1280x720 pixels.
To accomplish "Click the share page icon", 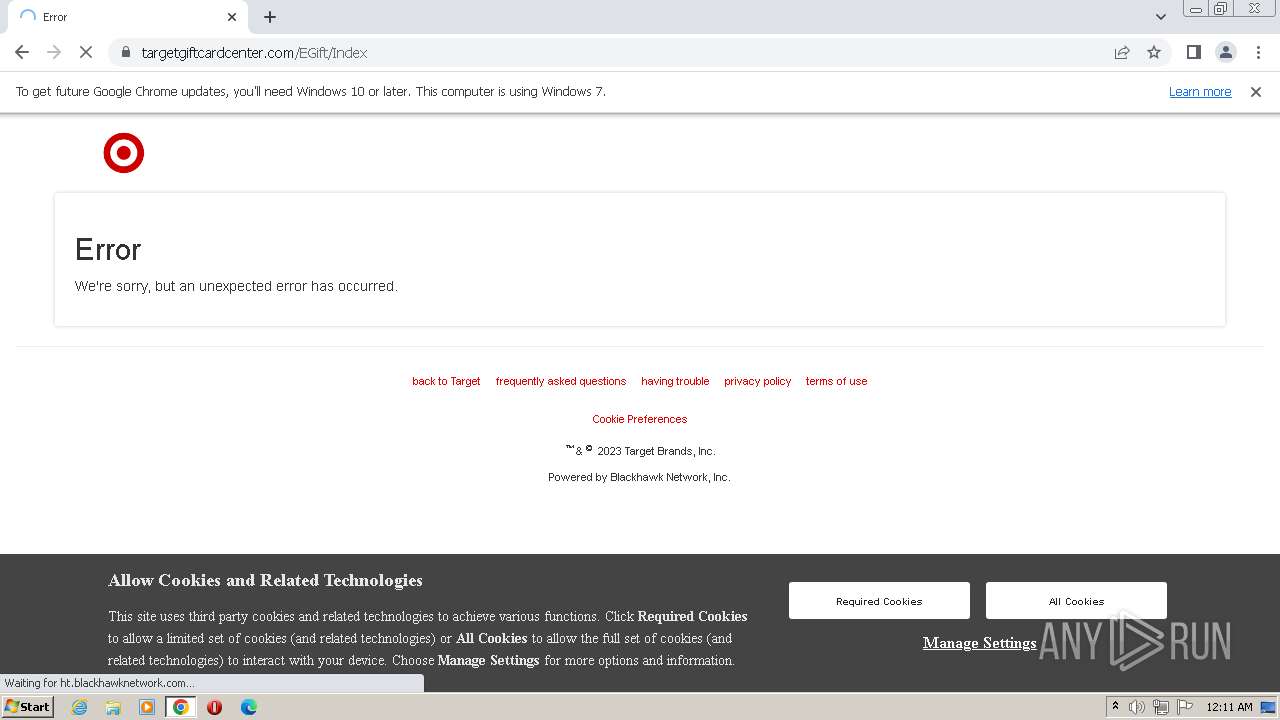I will (1122, 53).
